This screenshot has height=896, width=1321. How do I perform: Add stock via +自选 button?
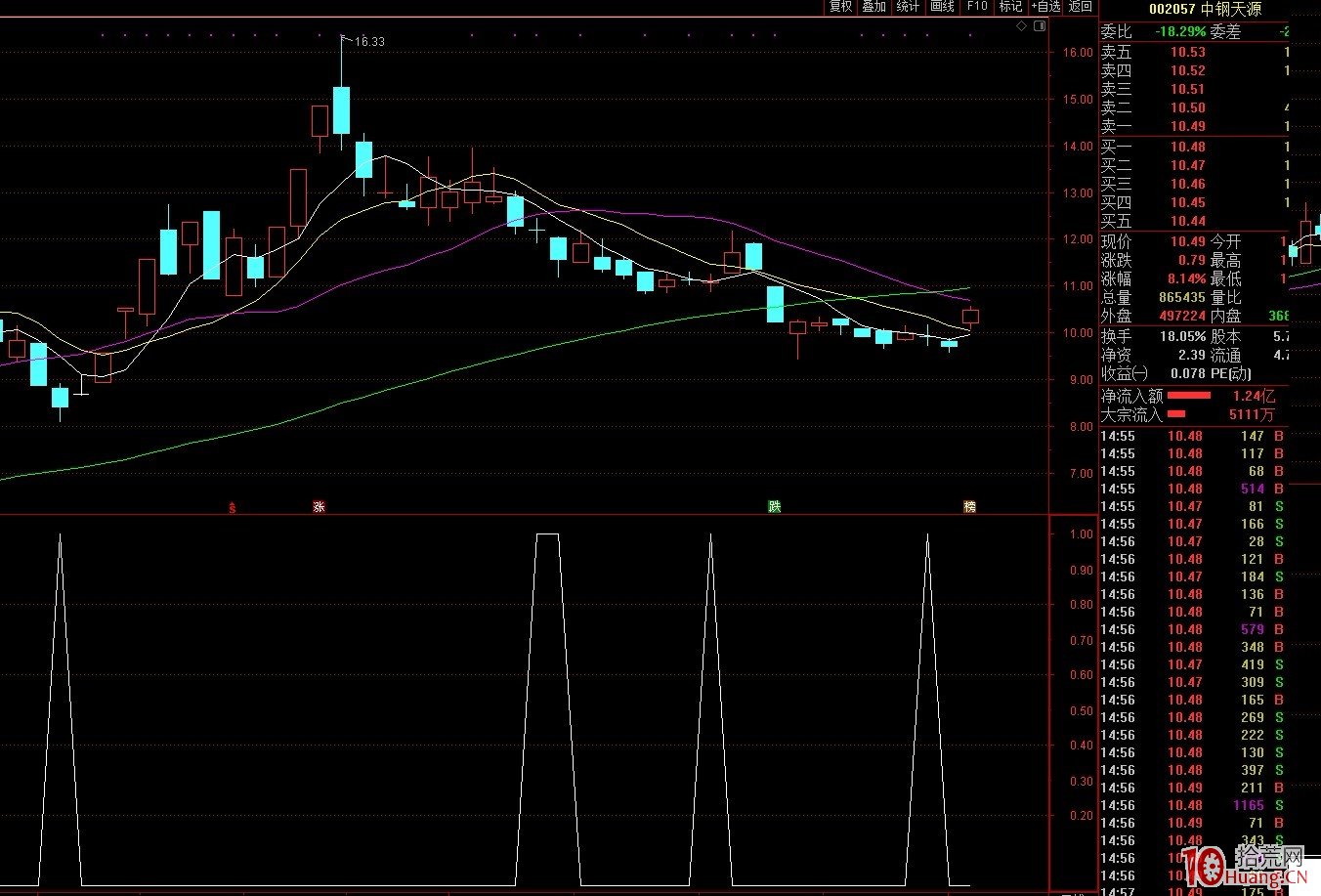click(x=1044, y=7)
